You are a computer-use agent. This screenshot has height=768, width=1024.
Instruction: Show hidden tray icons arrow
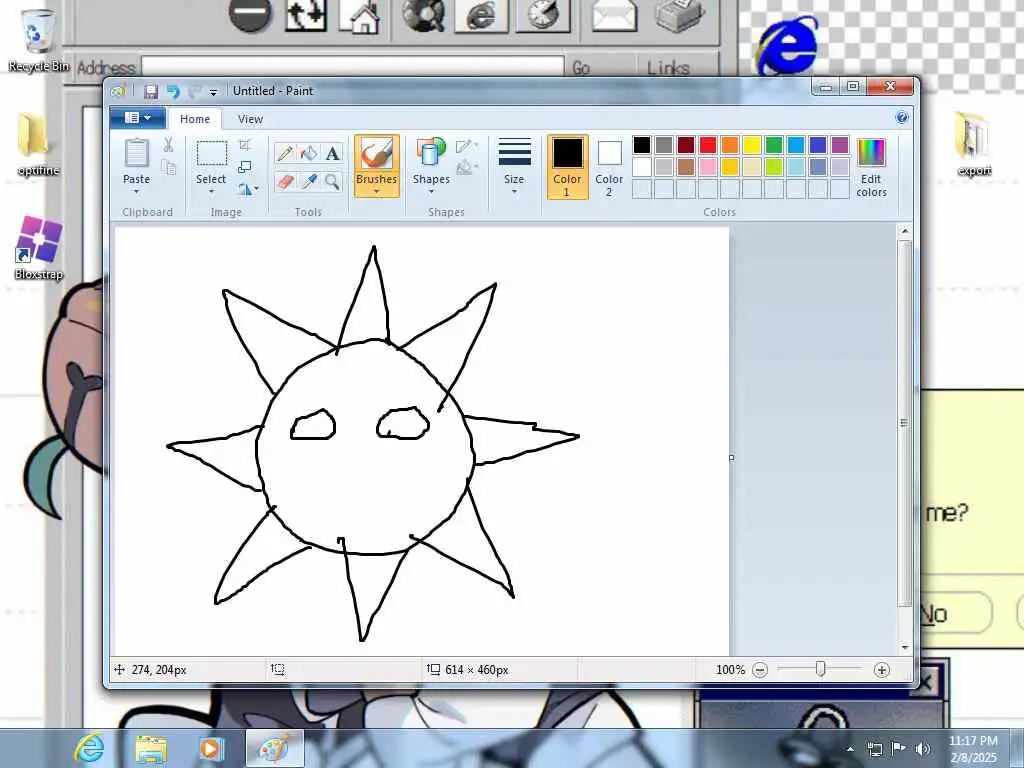tap(850, 749)
